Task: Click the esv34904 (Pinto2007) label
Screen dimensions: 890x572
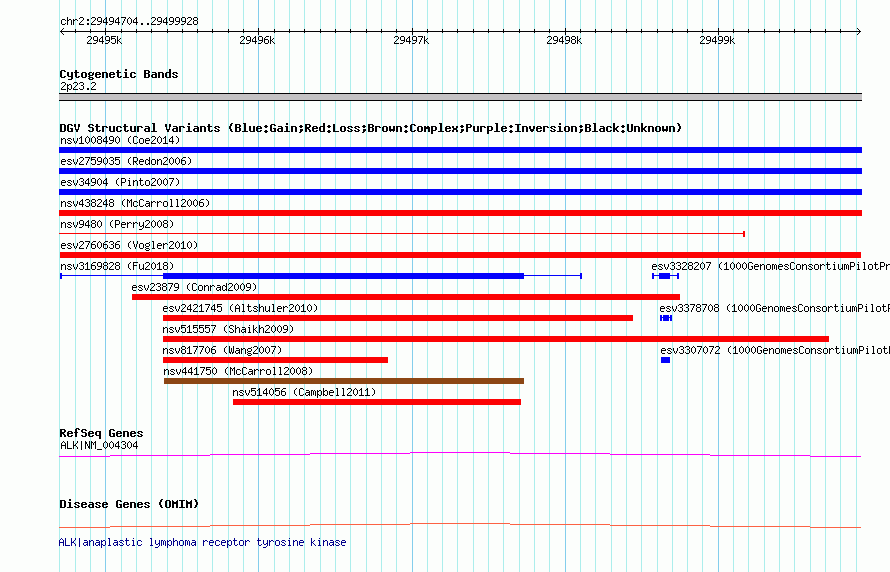Action: [120, 182]
